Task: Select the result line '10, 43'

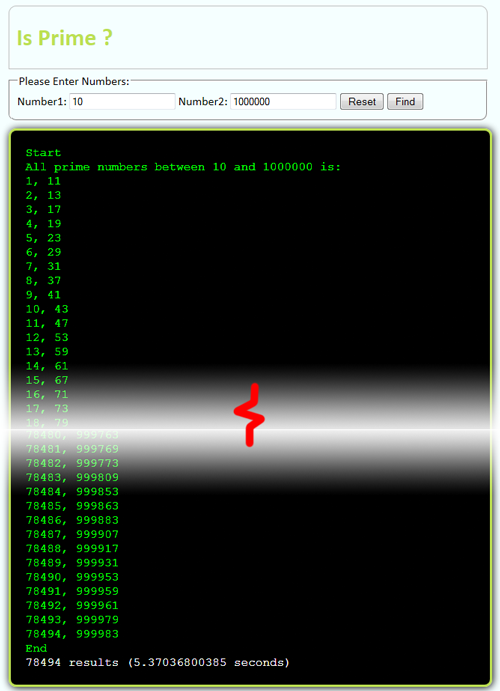Action: pyautogui.click(x=47, y=309)
